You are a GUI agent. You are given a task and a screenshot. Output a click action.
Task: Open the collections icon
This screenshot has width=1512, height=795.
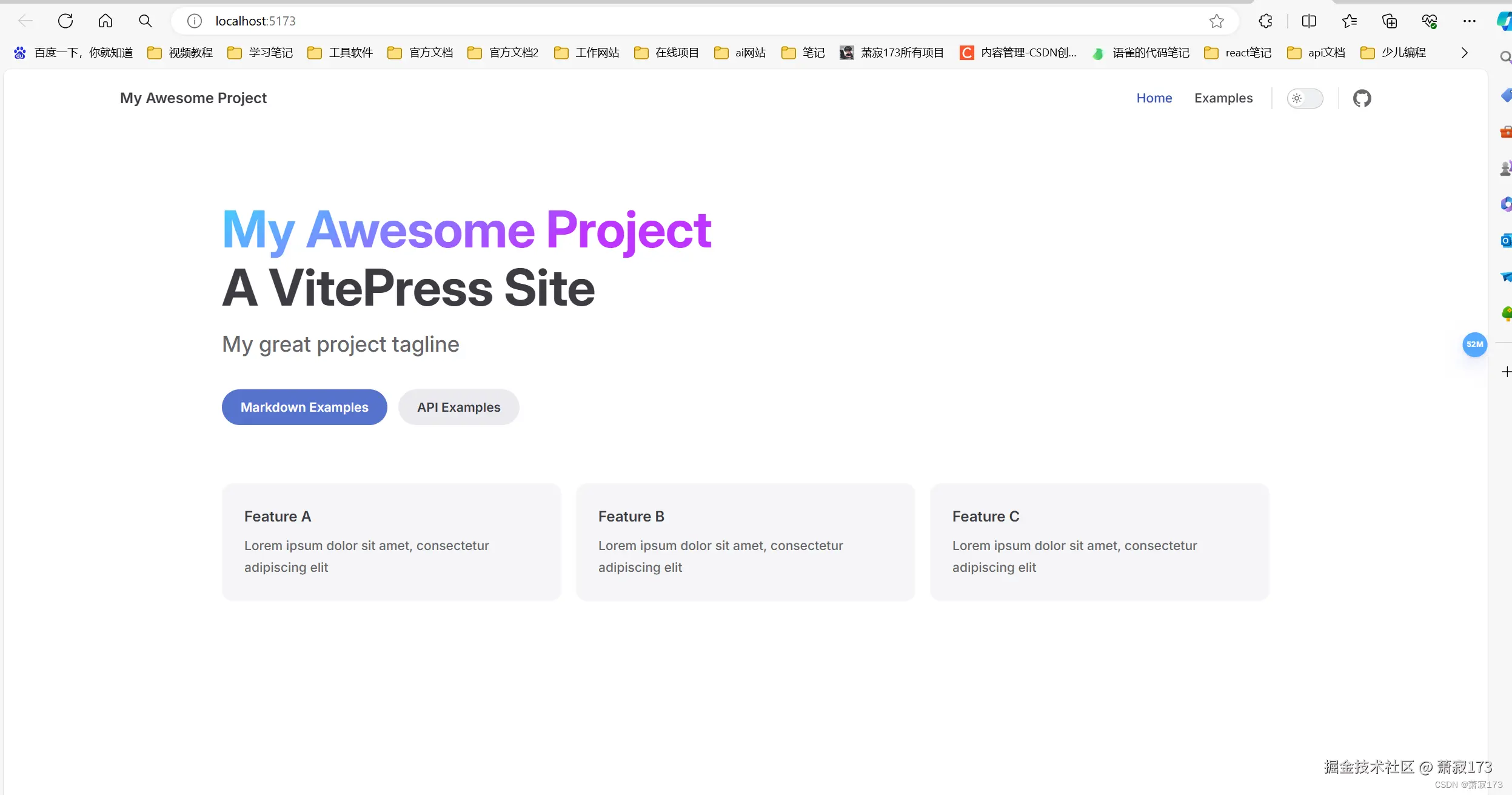tap(1390, 21)
